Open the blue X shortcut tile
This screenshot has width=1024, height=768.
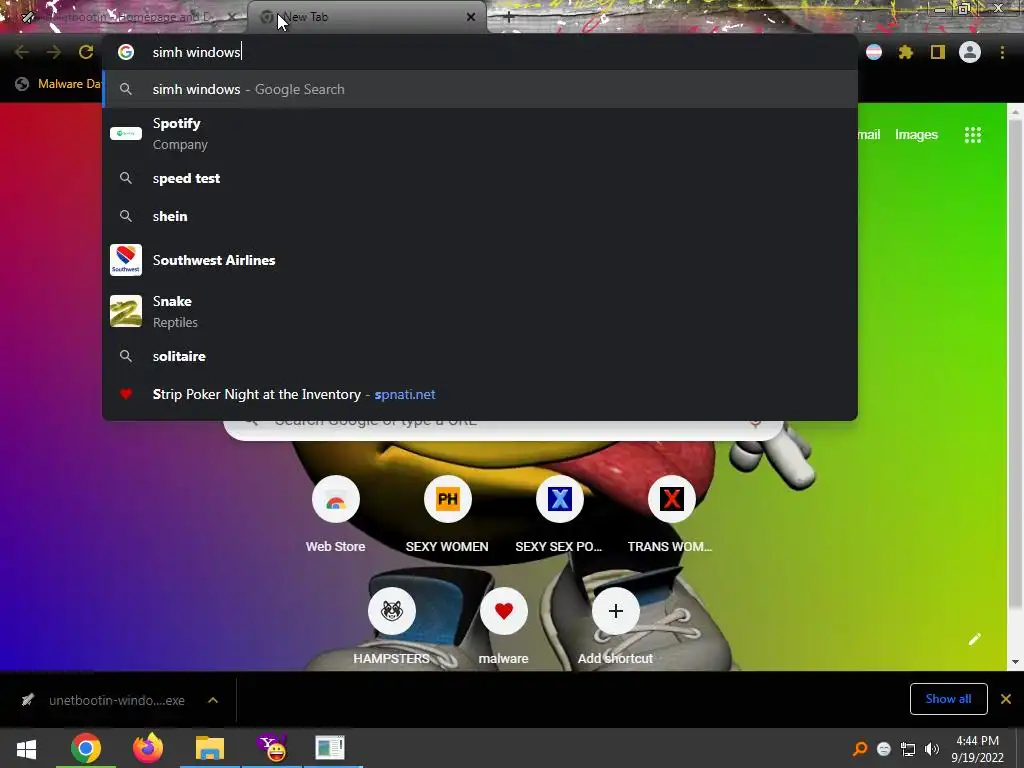click(x=559, y=515)
